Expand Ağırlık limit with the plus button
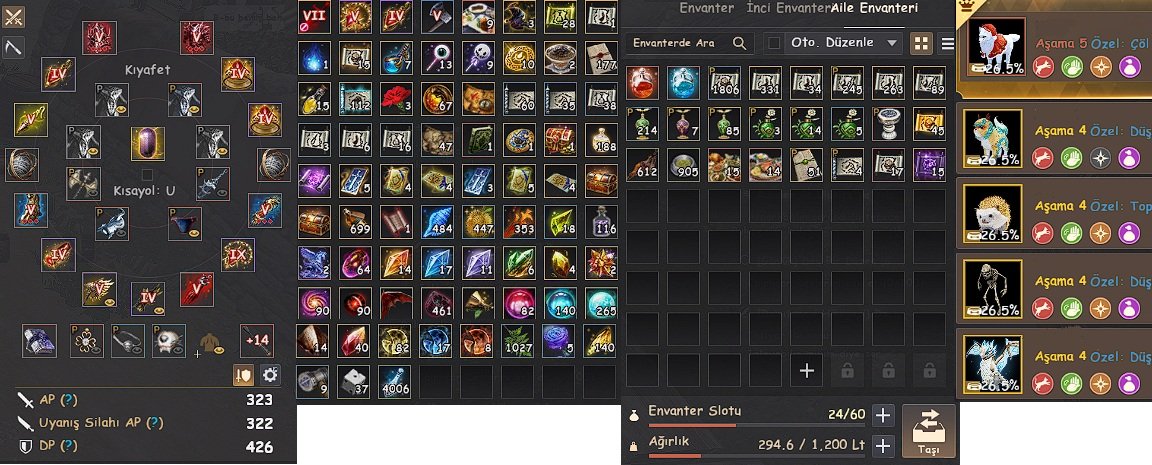The height and width of the screenshot is (465, 1152). click(x=883, y=445)
